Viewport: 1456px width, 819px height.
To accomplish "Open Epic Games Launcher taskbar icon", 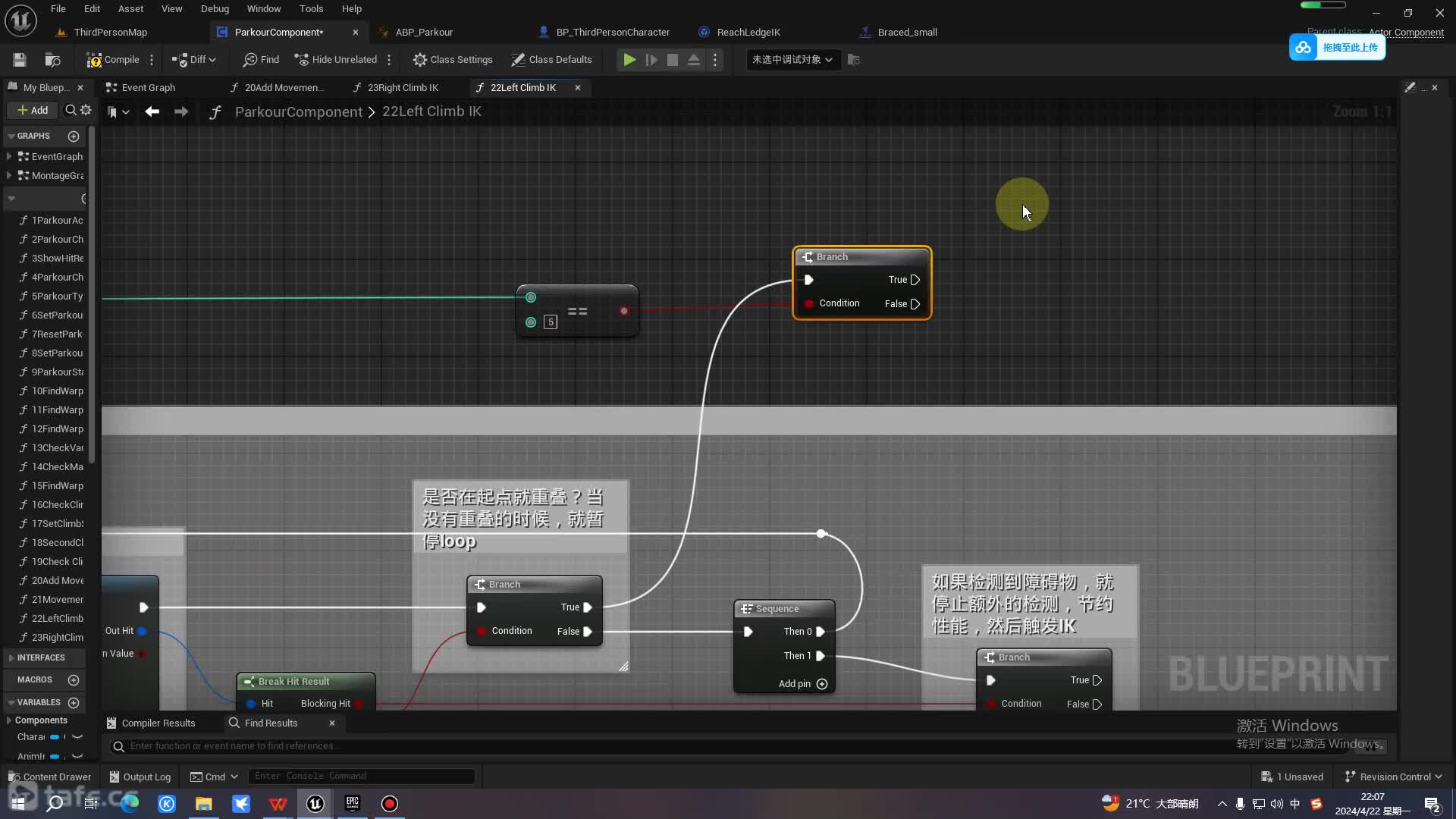I will pyautogui.click(x=353, y=804).
